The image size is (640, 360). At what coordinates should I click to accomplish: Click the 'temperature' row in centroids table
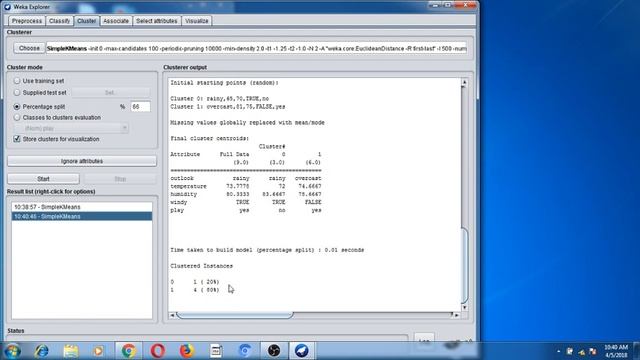(x=246, y=186)
